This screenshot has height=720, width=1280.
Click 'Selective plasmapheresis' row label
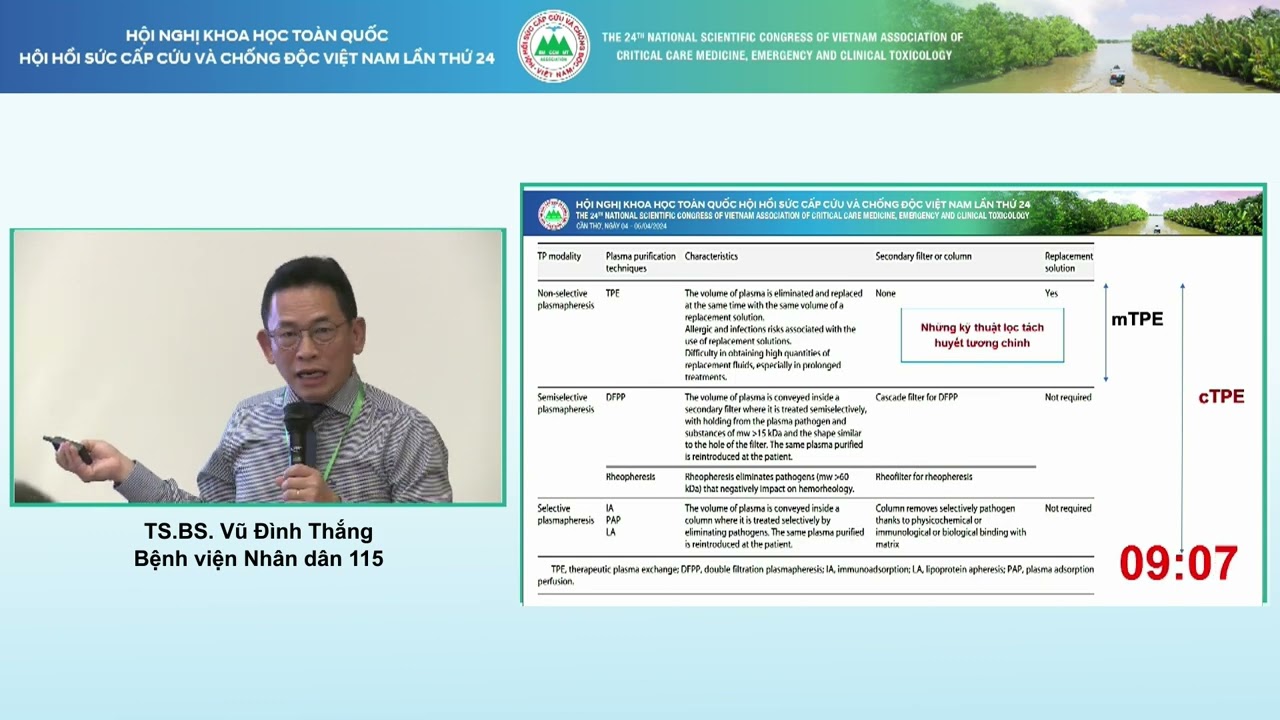[566, 514]
